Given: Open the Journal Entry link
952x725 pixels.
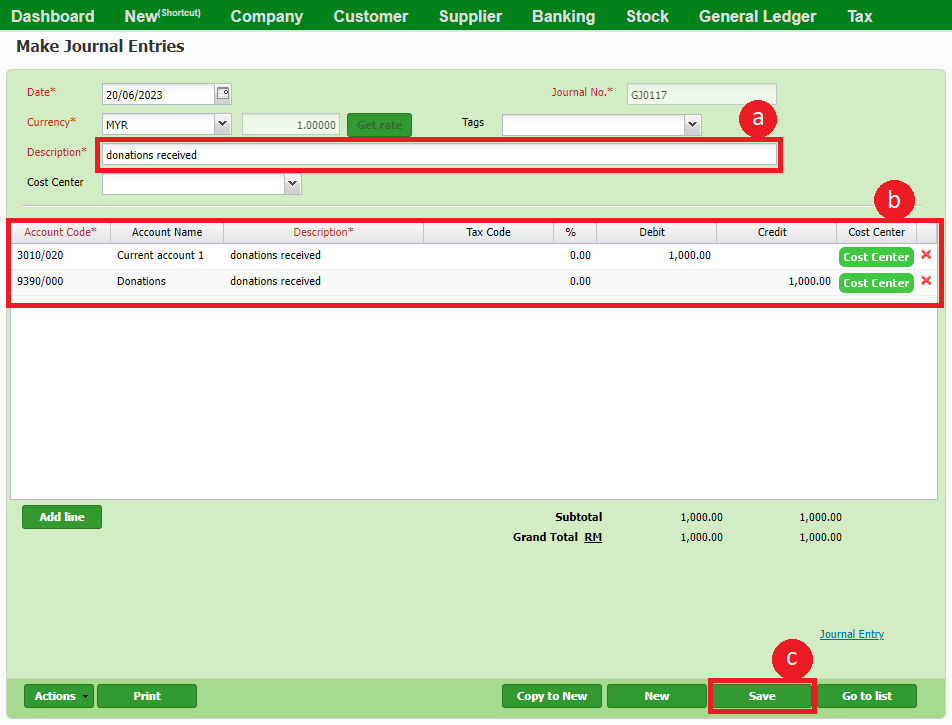Looking at the screenshot, I should (852, 634).
